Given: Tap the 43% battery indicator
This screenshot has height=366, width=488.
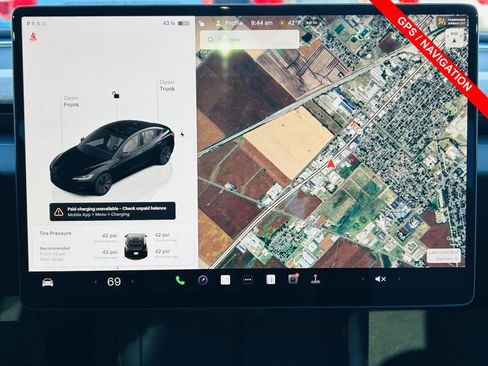Looking at the screenshot, I should point(176,23).
